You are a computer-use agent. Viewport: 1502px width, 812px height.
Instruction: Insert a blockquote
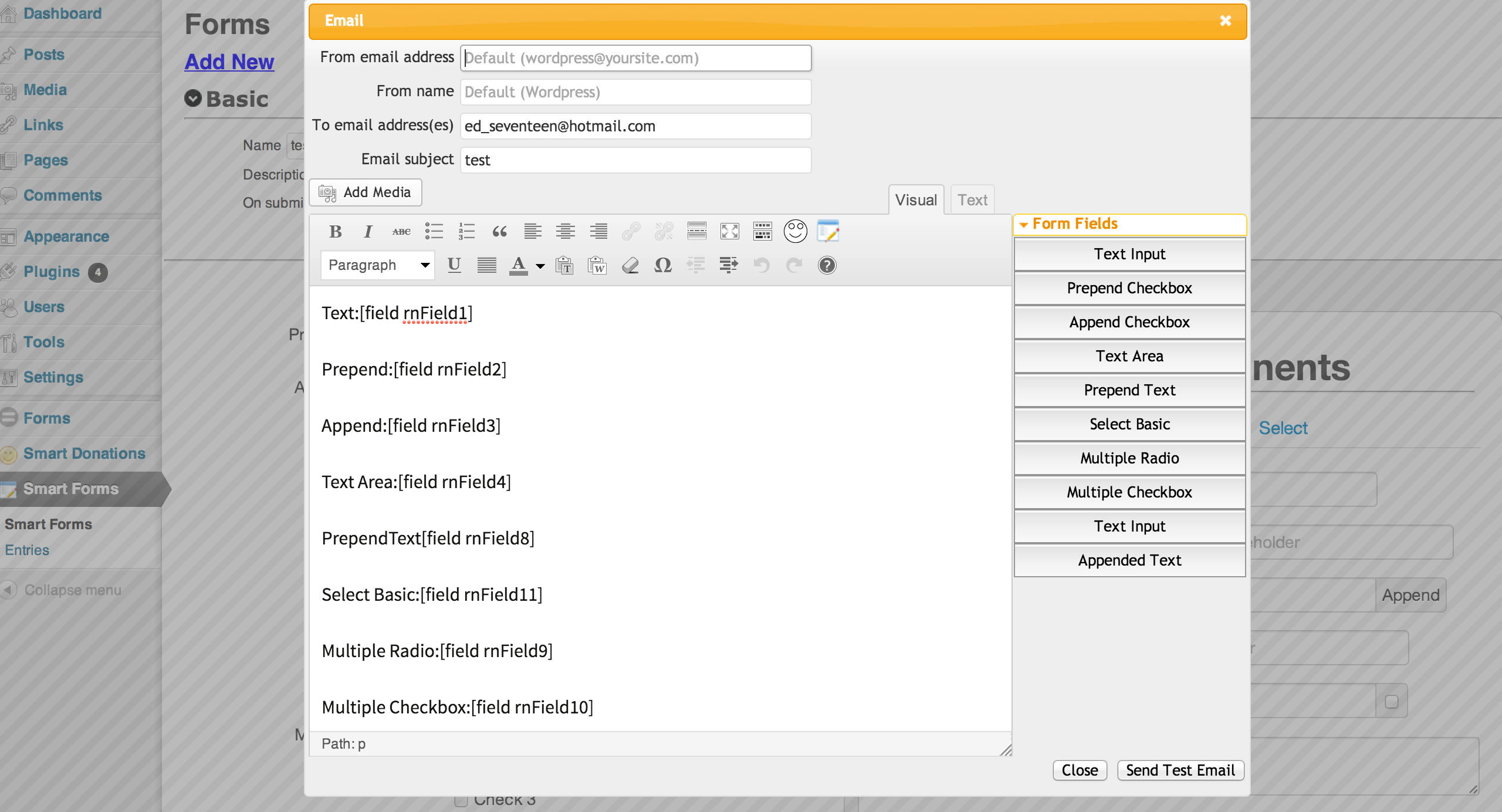click(x=499, y=232)
